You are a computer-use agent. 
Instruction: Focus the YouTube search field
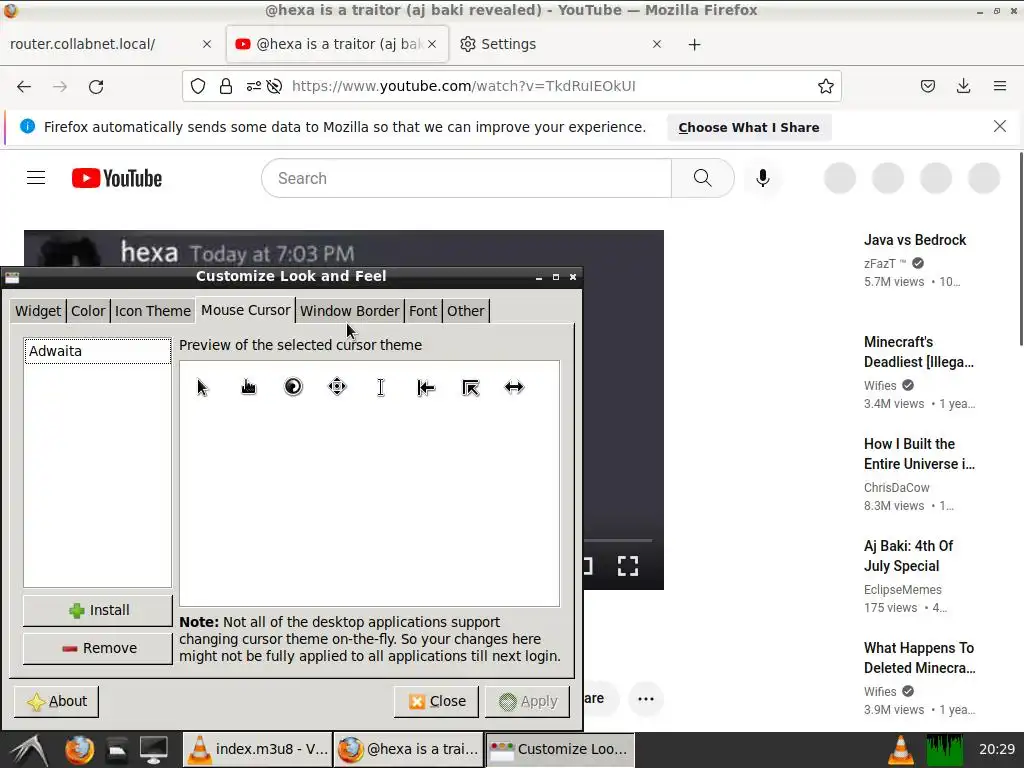click(466, 178)
